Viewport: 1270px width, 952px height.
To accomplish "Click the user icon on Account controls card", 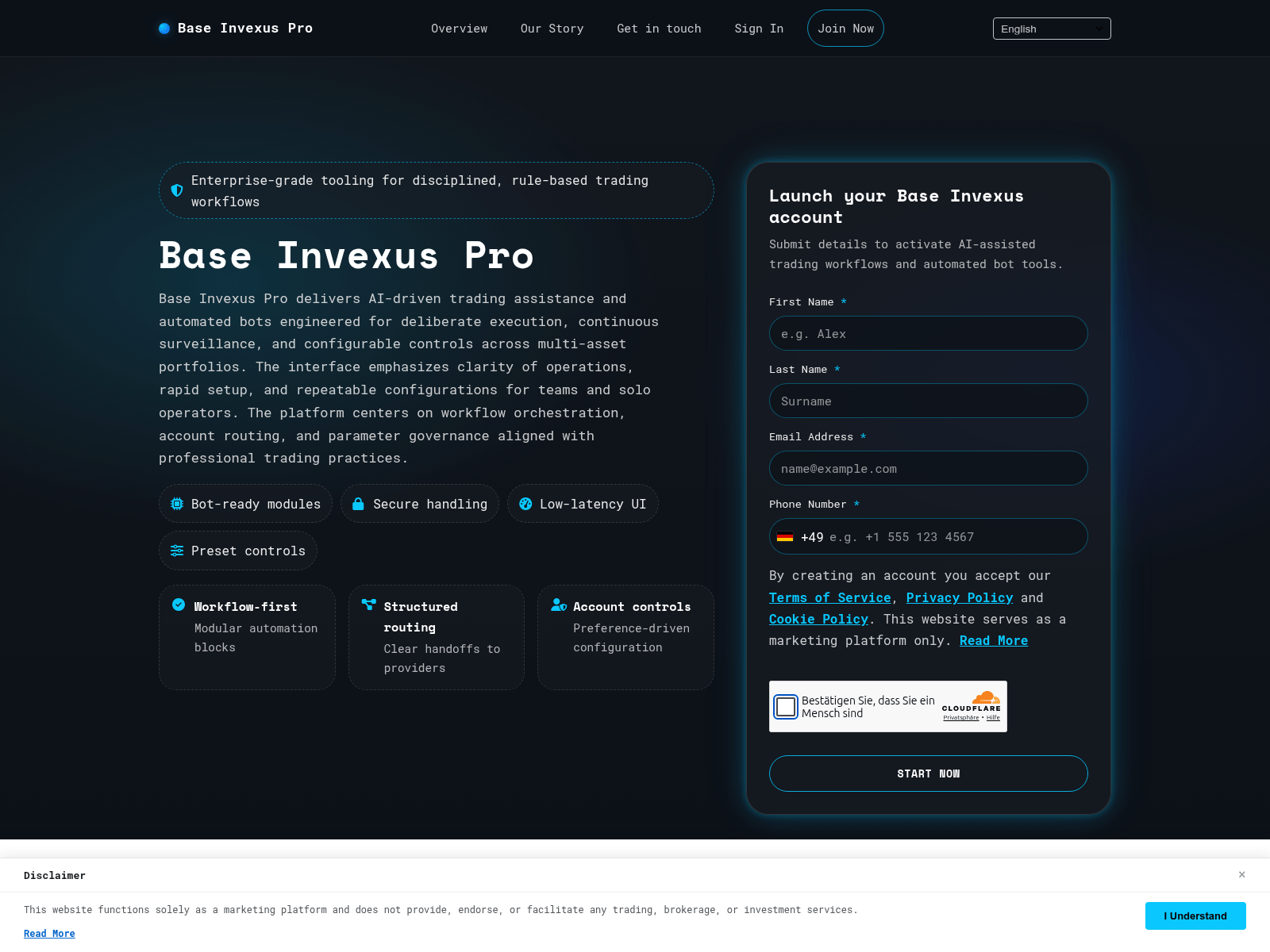I will pyautogui.click(x=559, y=605).
